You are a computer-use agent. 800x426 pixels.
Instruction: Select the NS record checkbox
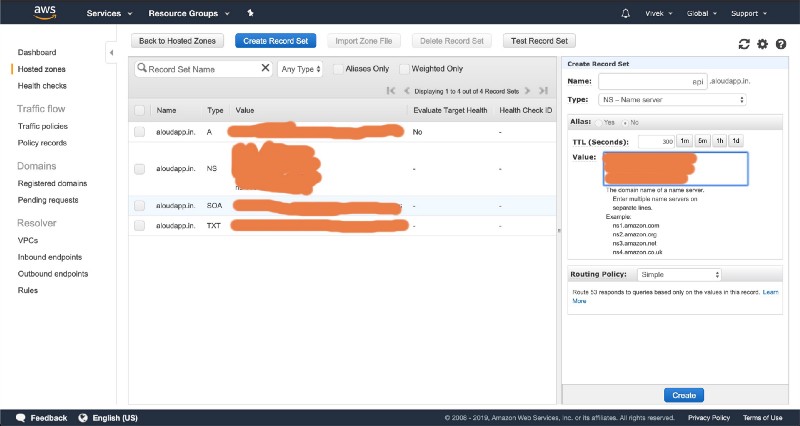tap(139, 169)
